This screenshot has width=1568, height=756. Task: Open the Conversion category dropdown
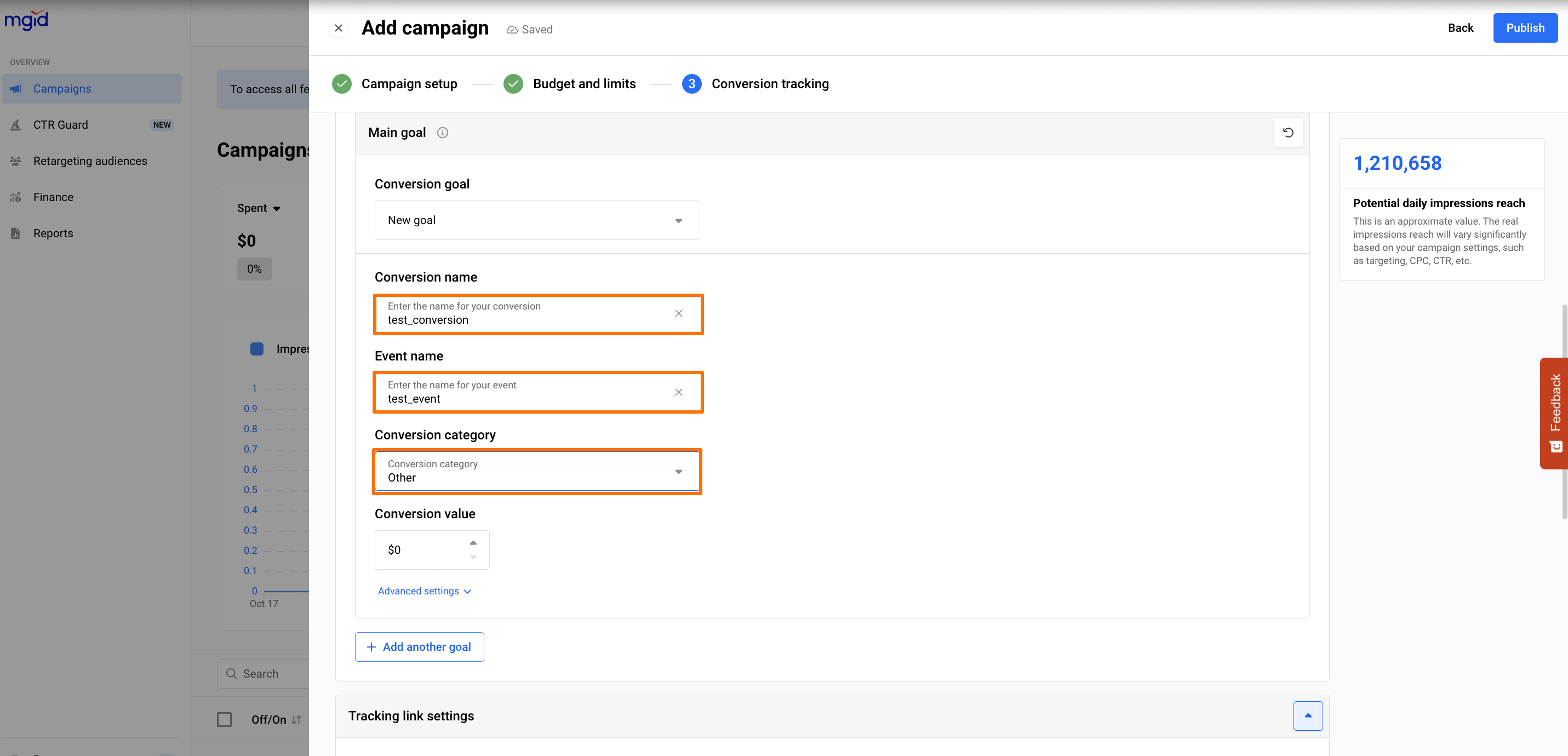536,471
